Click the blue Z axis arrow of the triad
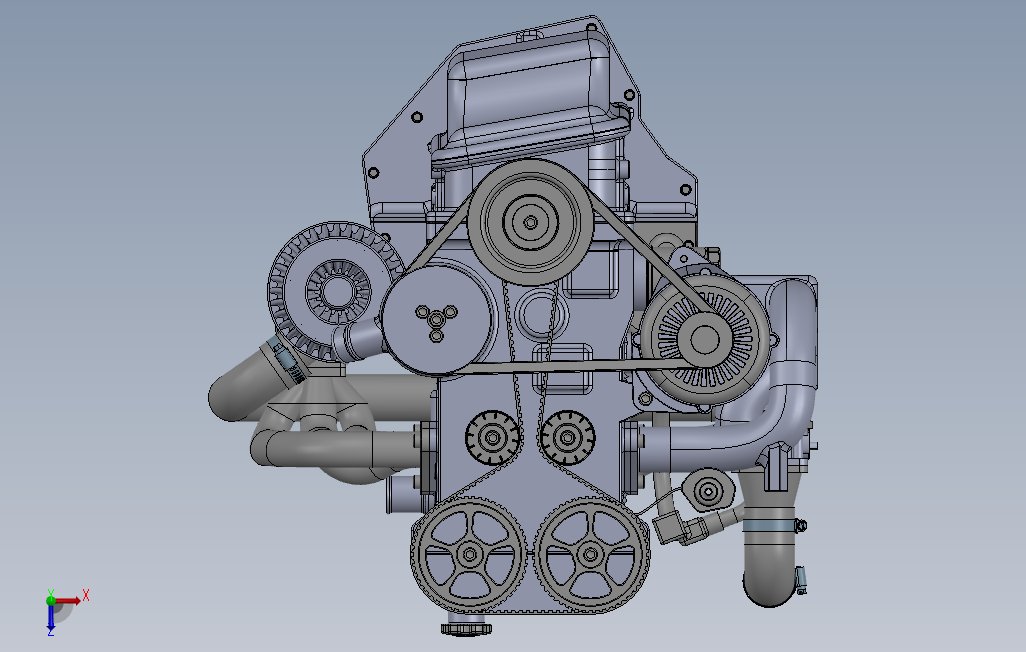The image size is (1026, 652). point(50,619)
